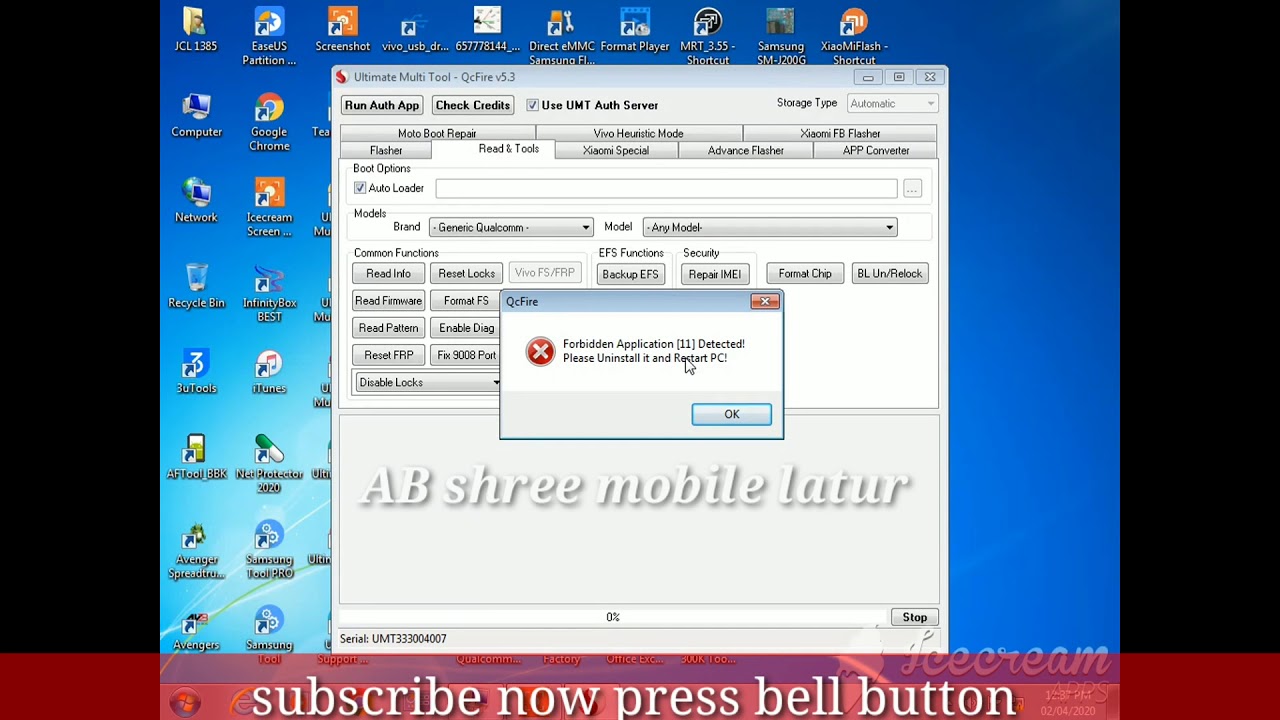Click the Read Info button

click(388, 274)
